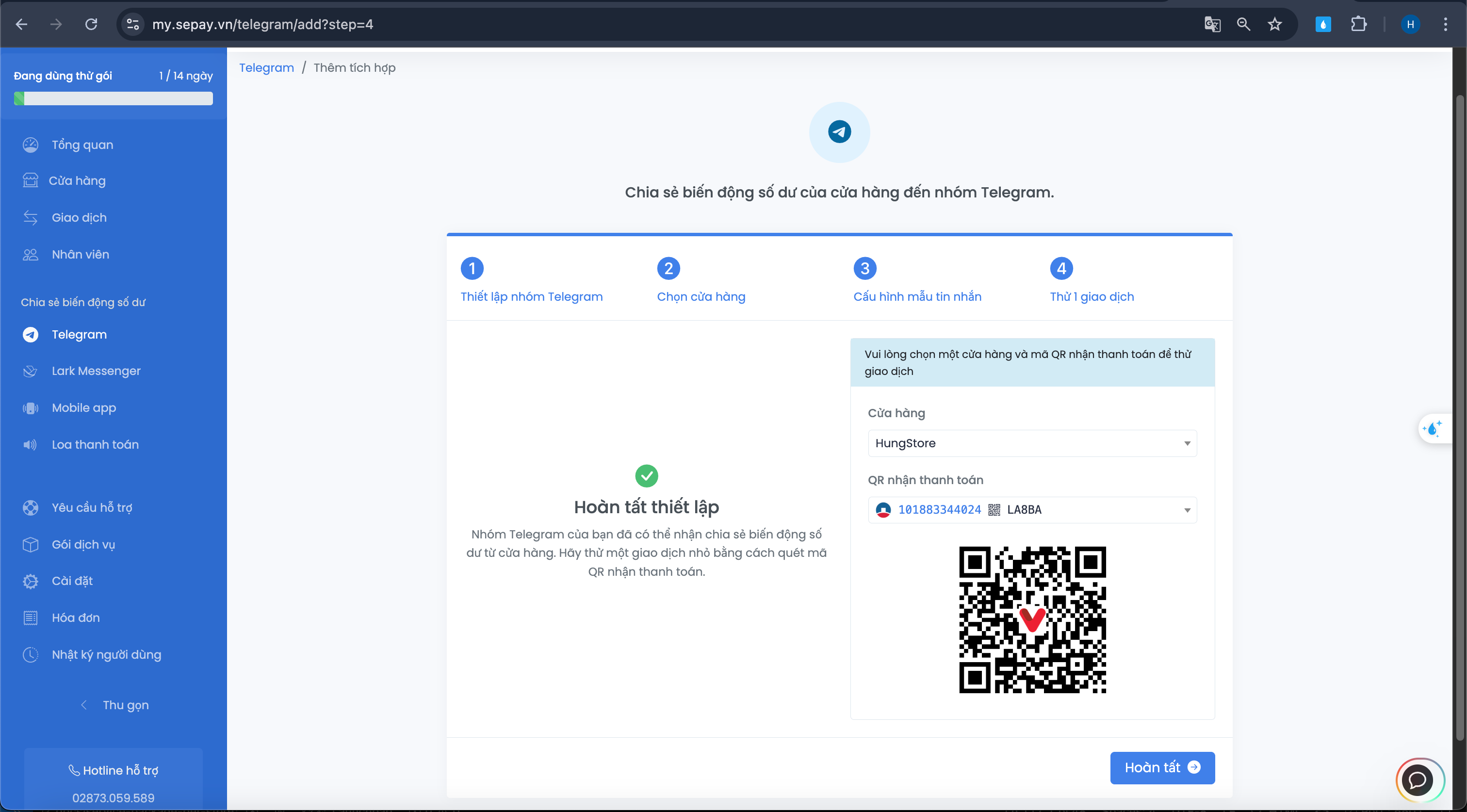
Task: Go to step 1 Thiết lập nhóm Telegram
Action: (531, 281)
